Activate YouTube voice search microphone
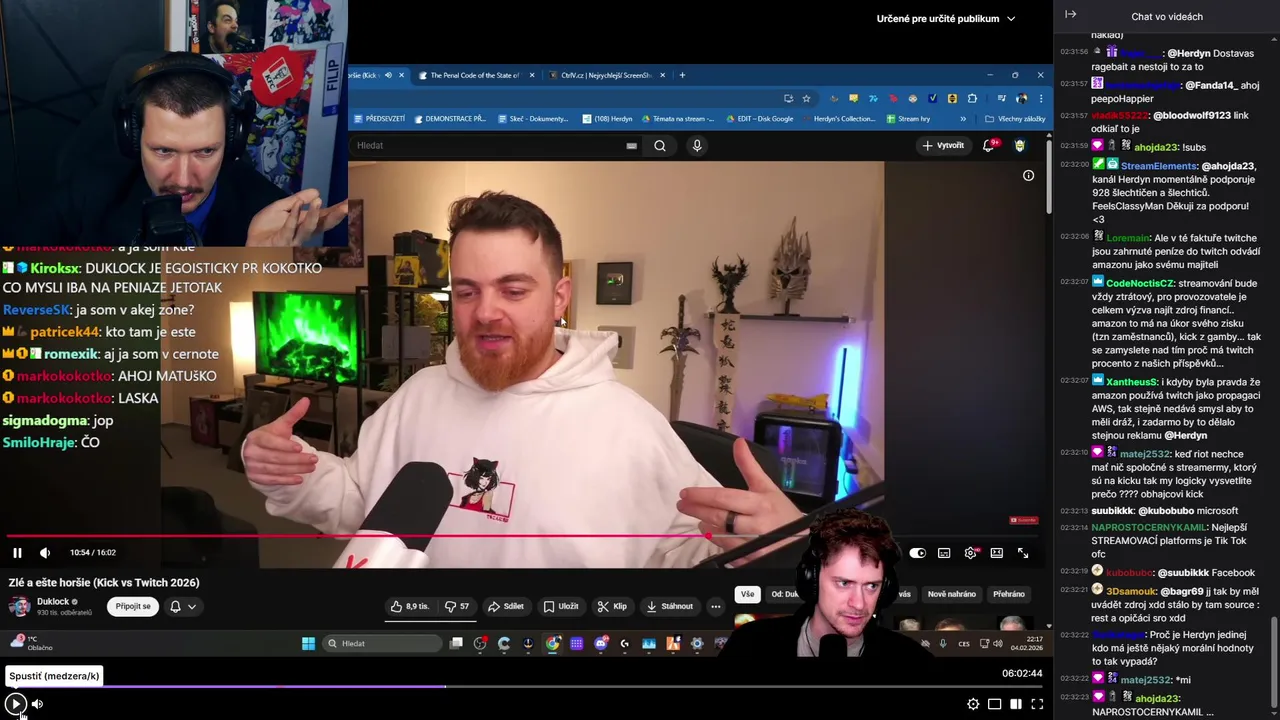 697,146
